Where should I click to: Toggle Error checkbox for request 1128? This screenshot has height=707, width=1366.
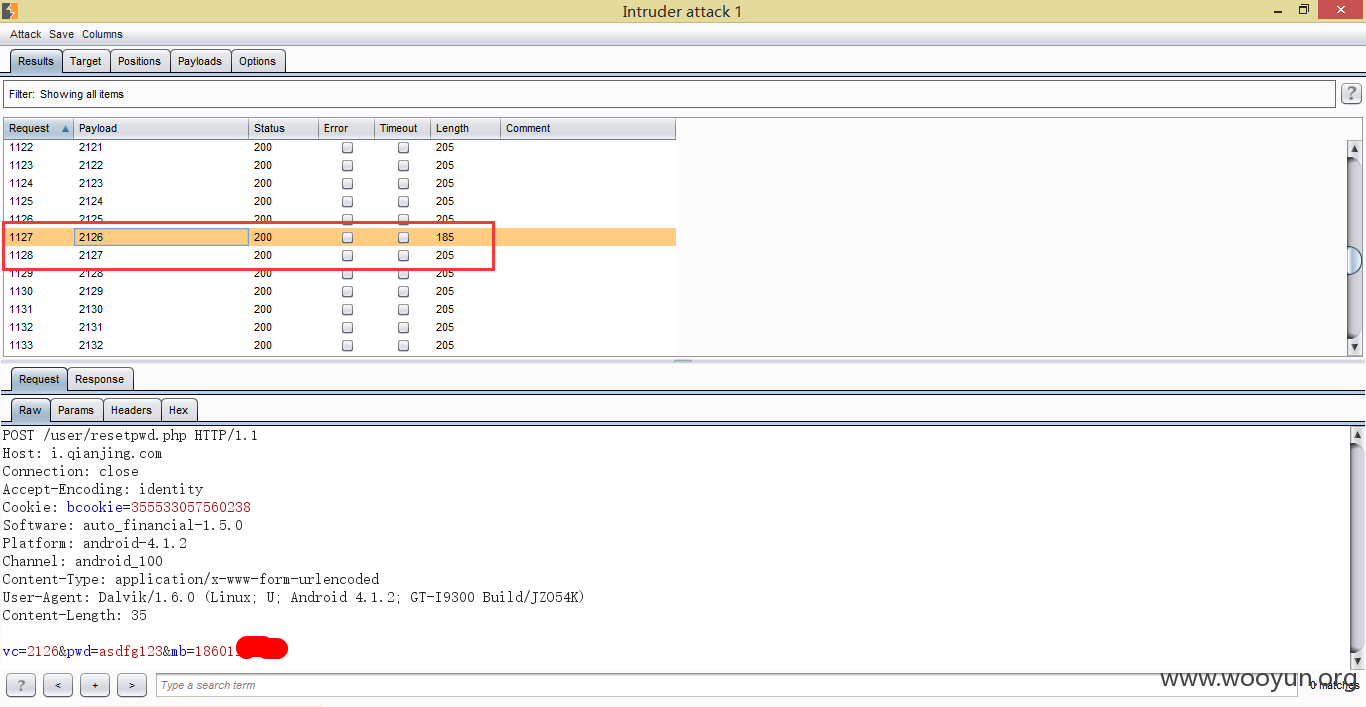click(x=348, y=255)
